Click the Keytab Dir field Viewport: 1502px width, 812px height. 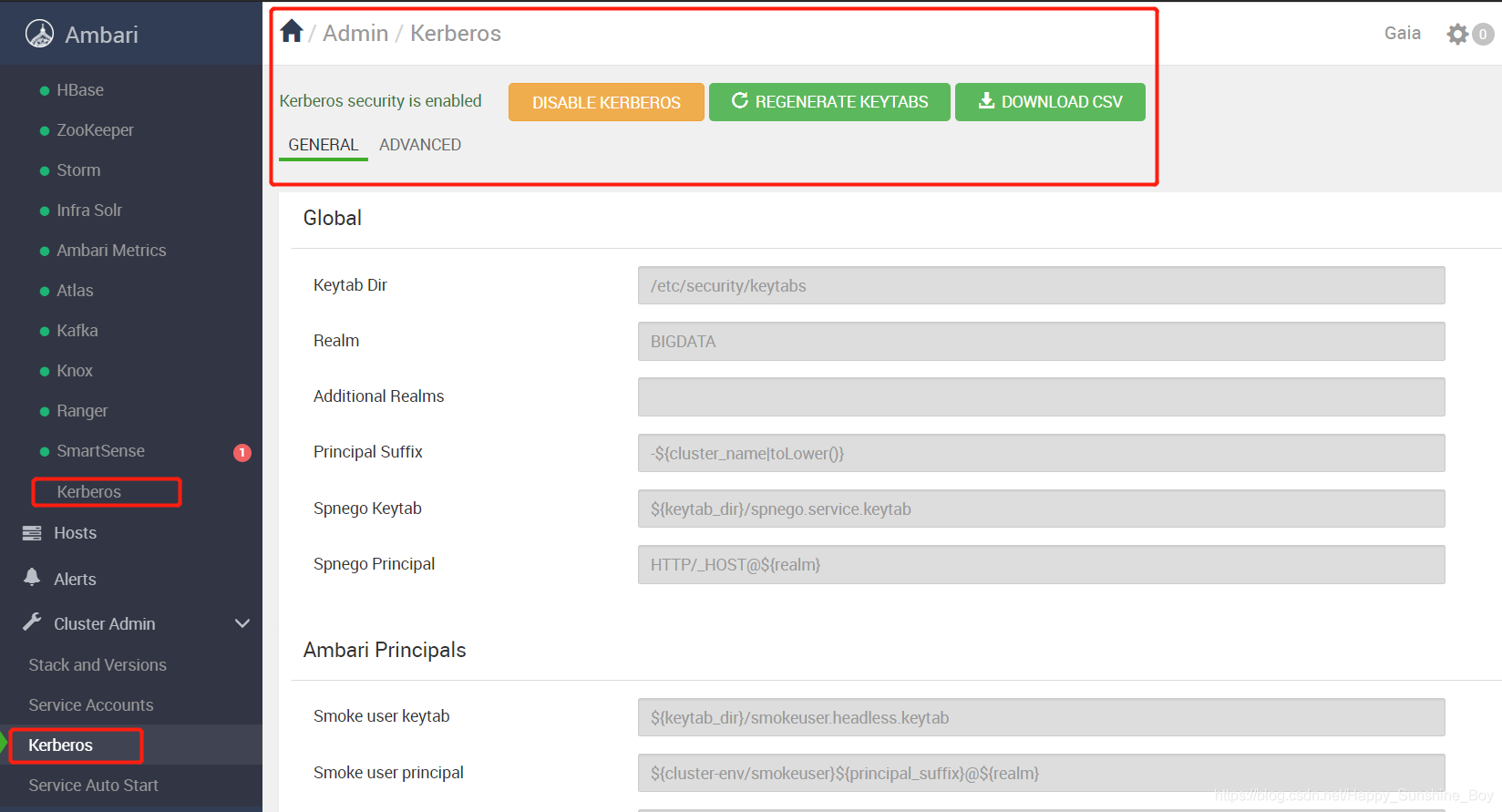pos(1042,285)
